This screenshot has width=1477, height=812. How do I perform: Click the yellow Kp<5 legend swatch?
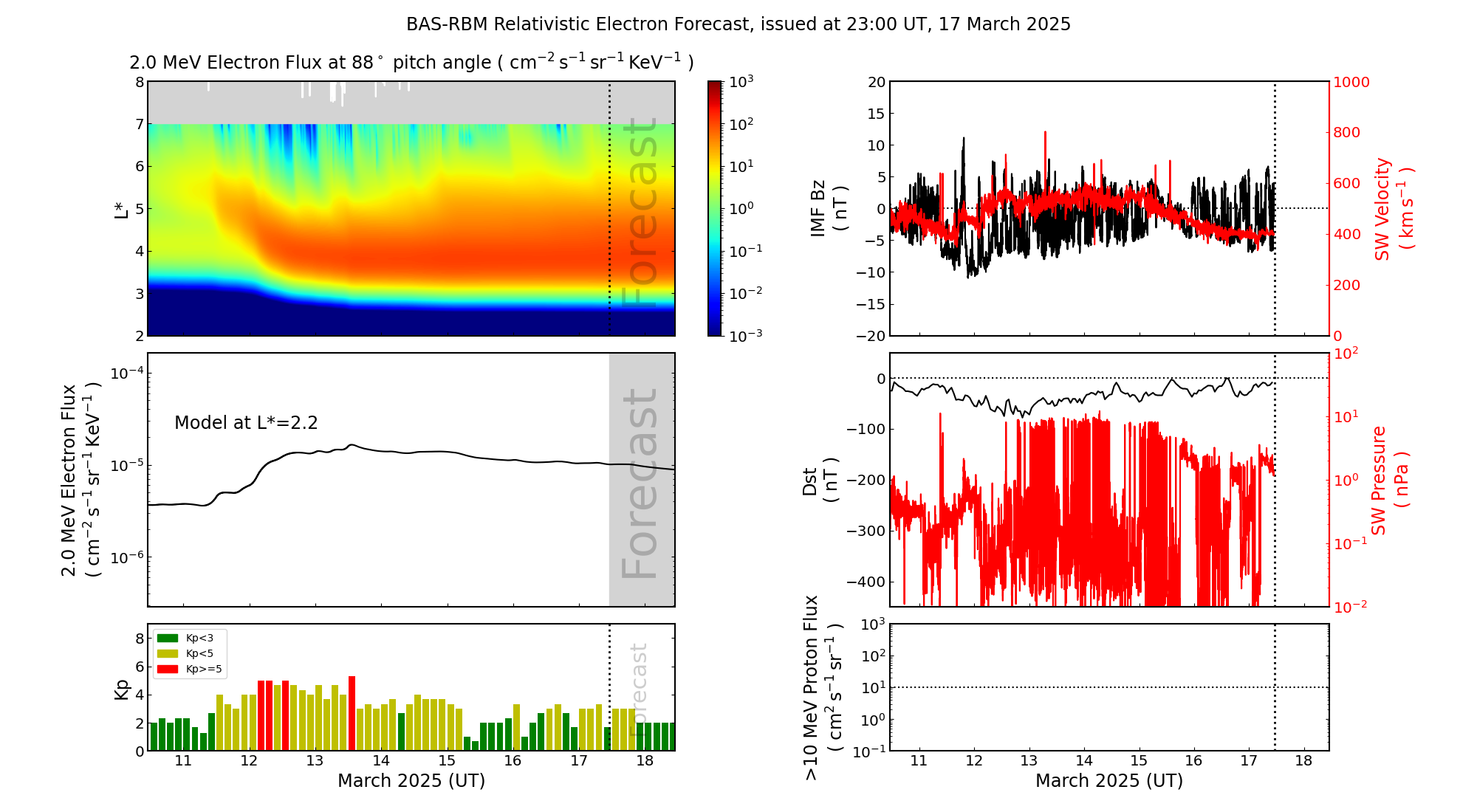click(168, 653)
